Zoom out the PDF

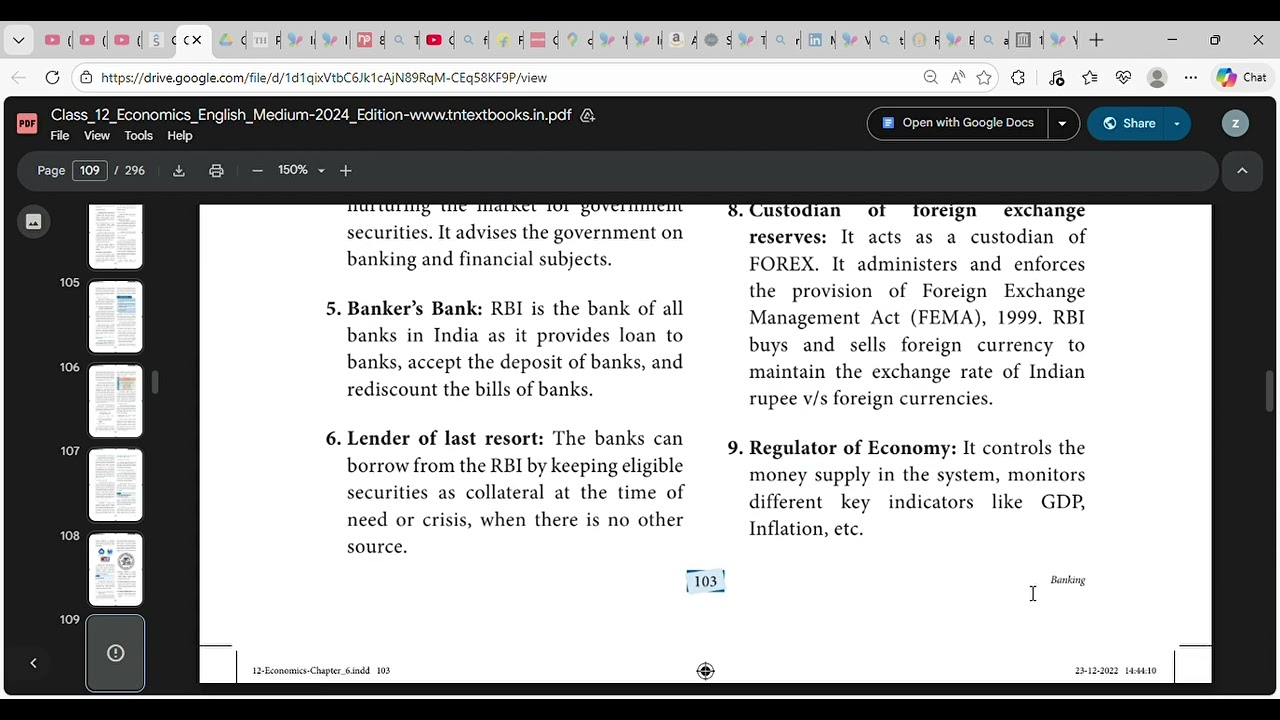click(x=257, y=170)
